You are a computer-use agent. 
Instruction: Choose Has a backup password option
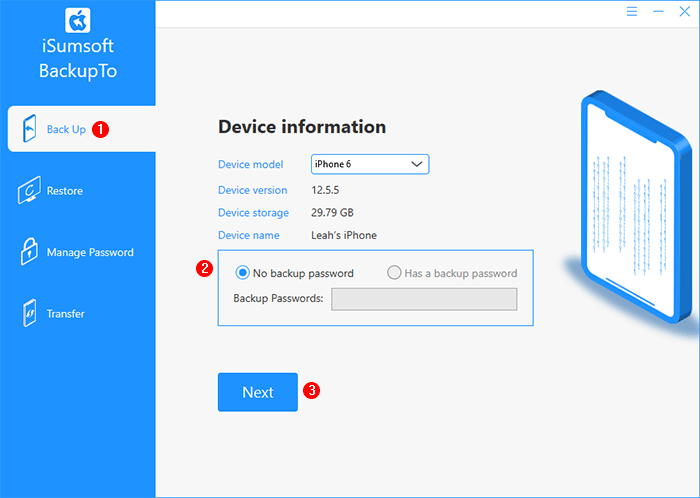[x=452, y=273]
